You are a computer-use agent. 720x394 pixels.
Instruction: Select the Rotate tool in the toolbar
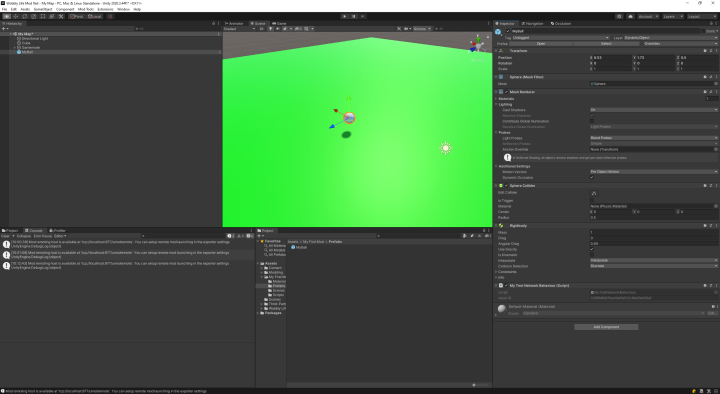pyautogui.click(x=24, y=16)
